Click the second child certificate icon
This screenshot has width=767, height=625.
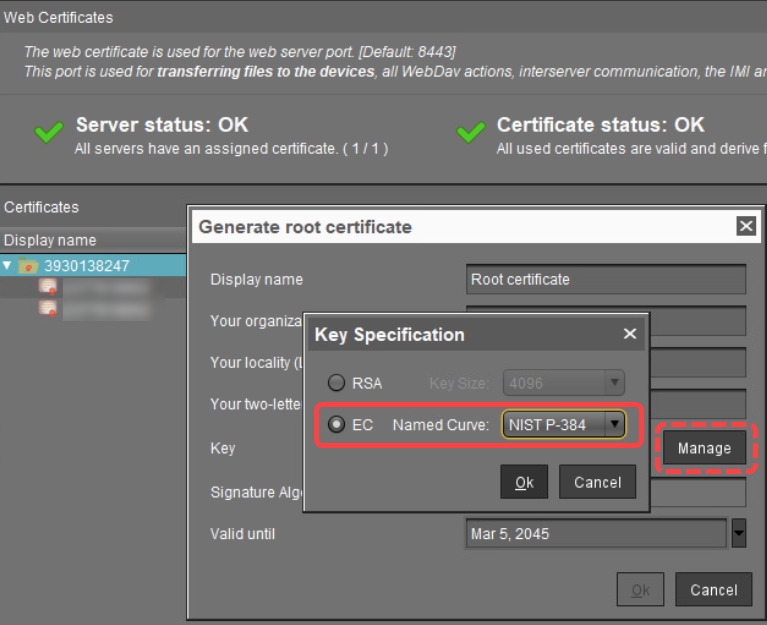(x=47, y=308)
